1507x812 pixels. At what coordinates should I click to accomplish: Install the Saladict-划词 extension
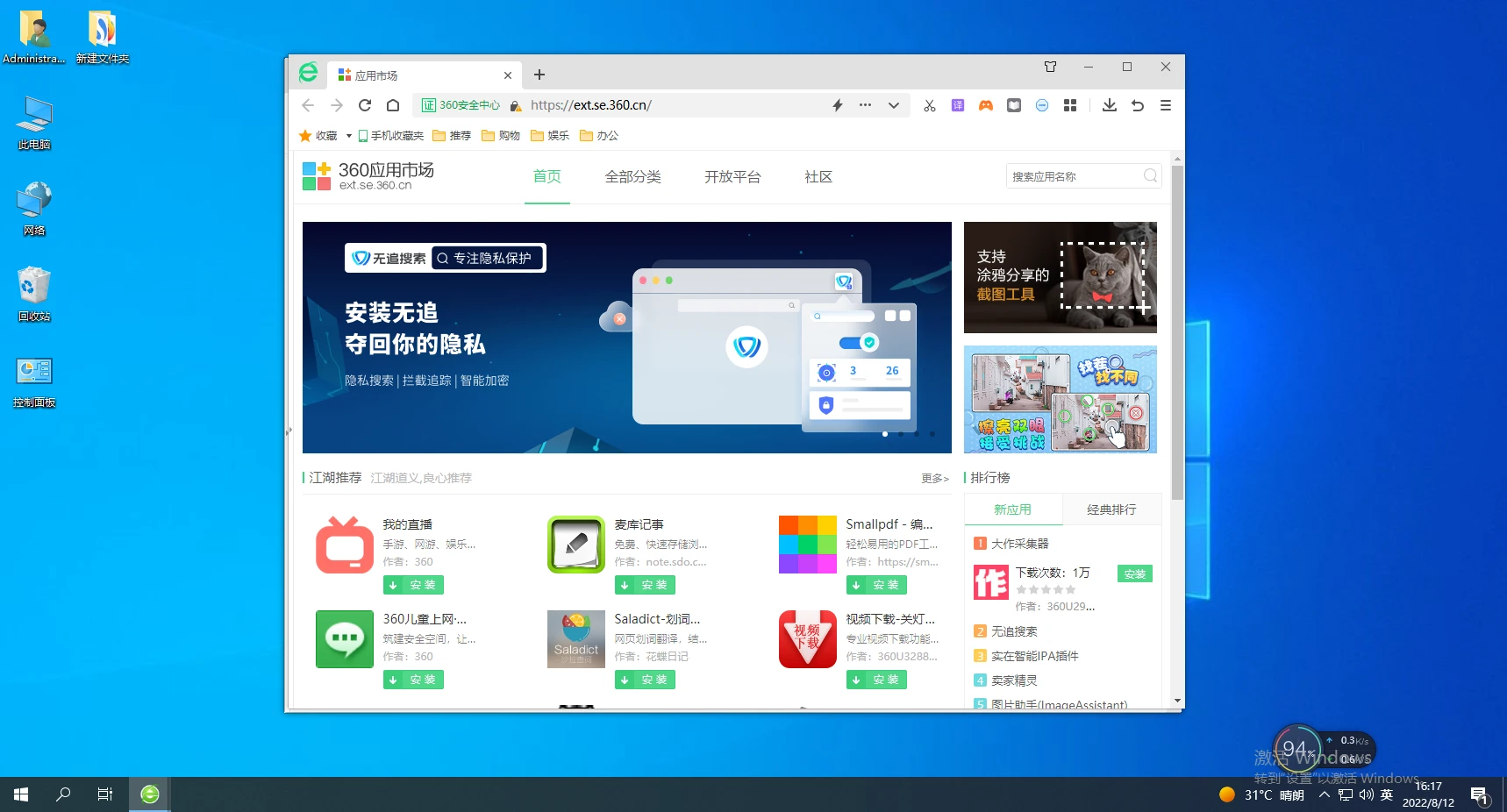tap(645, 680)
